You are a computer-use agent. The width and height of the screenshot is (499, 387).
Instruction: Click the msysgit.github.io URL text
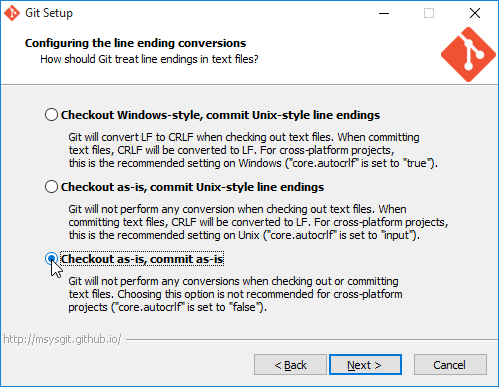[62, 339]
